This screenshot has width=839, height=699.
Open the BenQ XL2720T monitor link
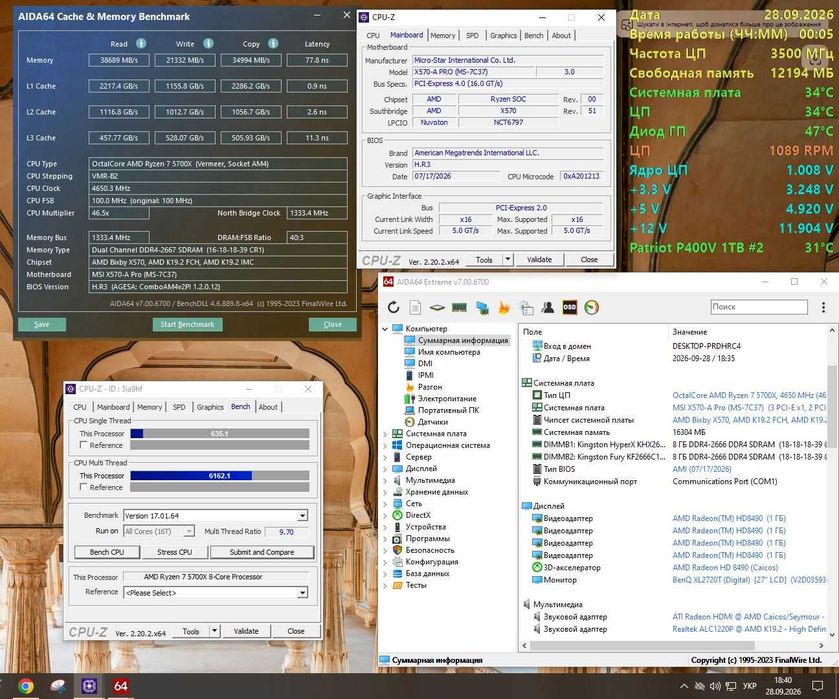coord(750,580)
